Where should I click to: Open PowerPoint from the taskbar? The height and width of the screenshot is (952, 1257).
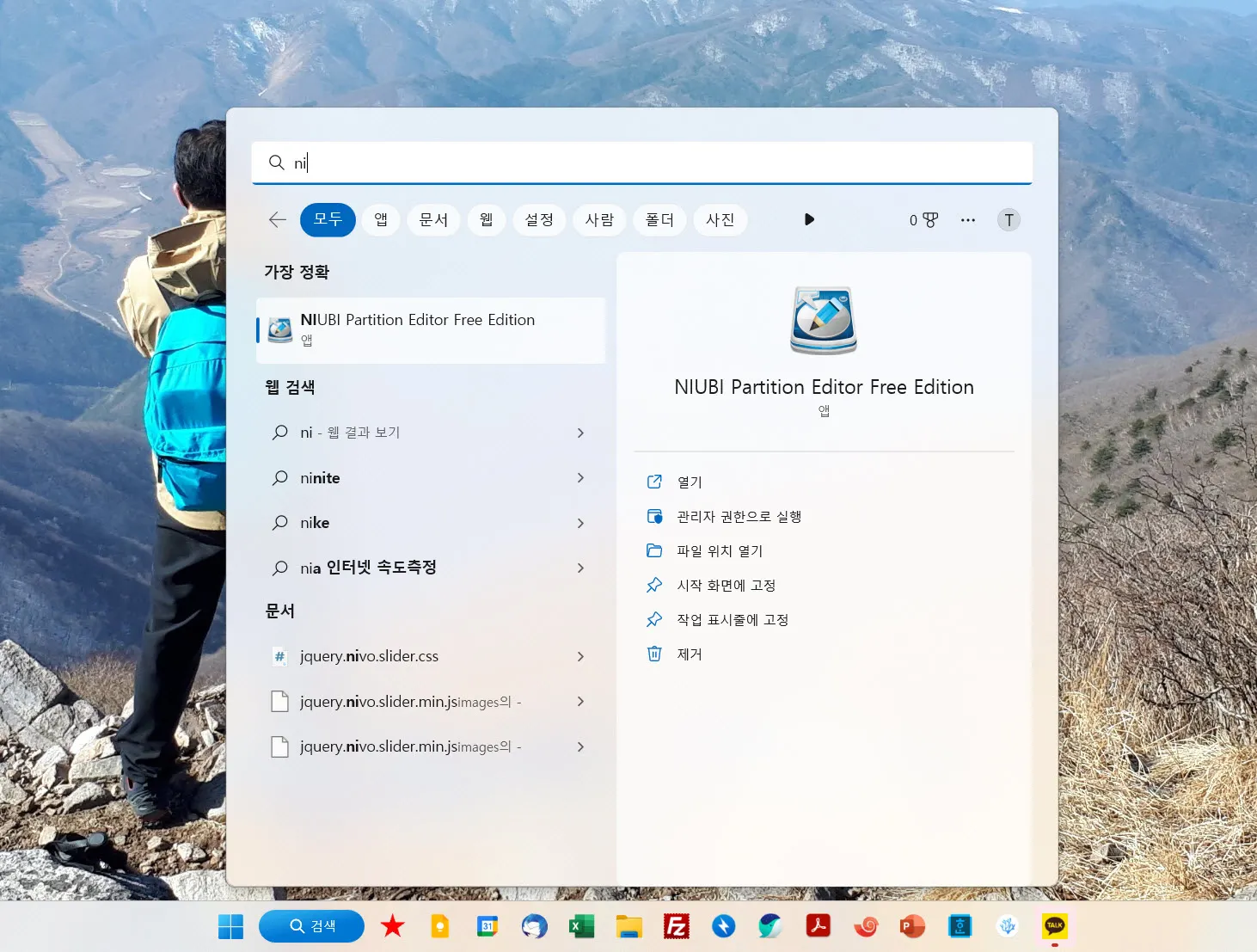912,926
